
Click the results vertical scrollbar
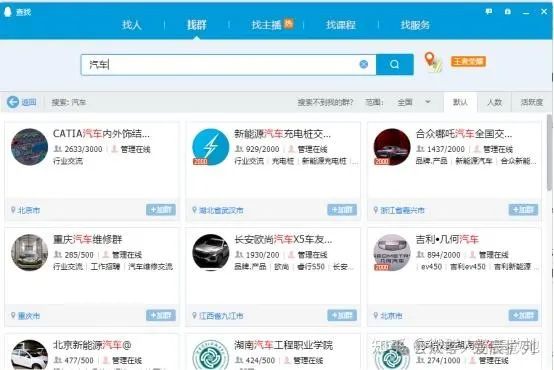pos(550,153)
